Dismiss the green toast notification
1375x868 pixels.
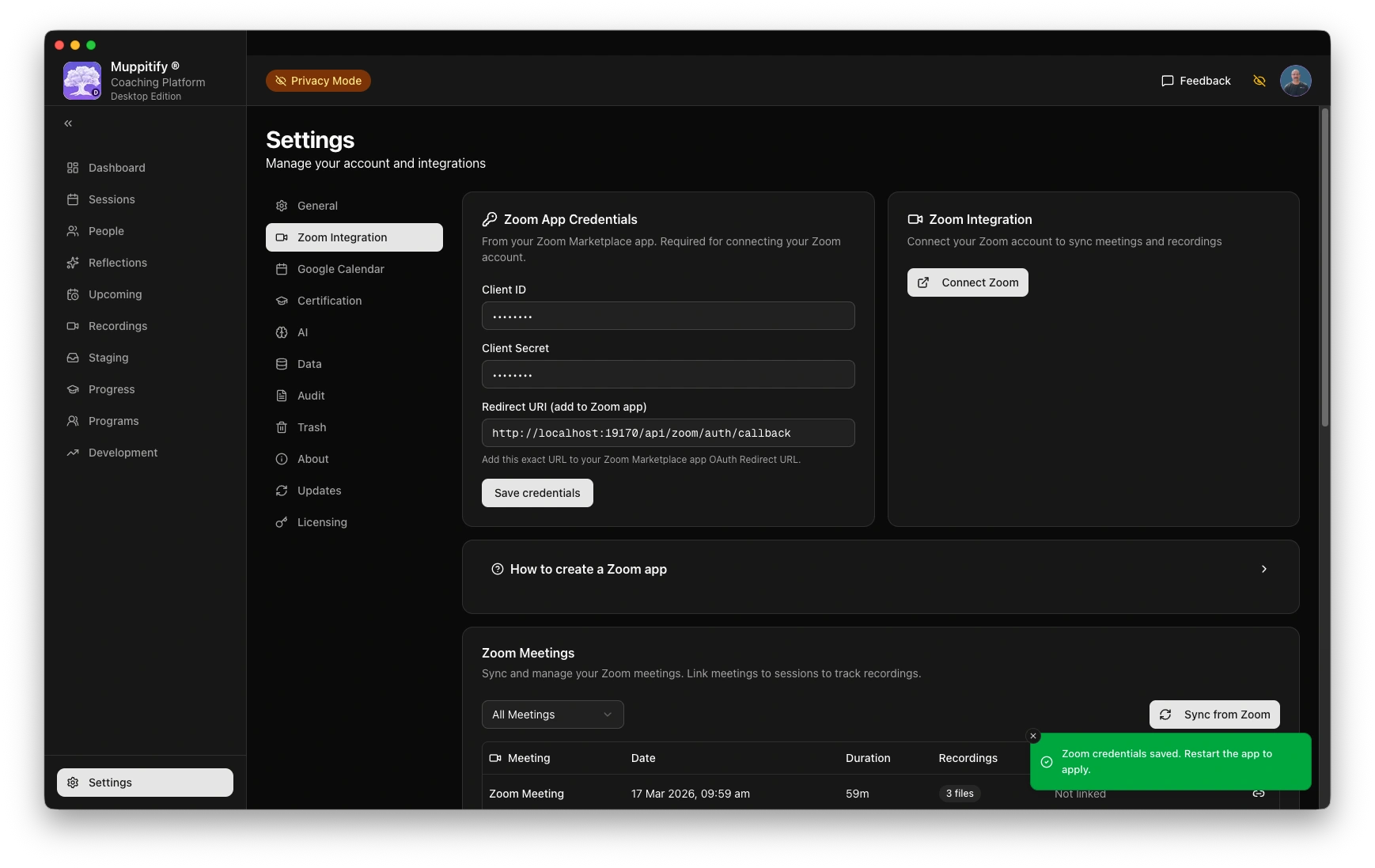click(x=1032, y=736)
